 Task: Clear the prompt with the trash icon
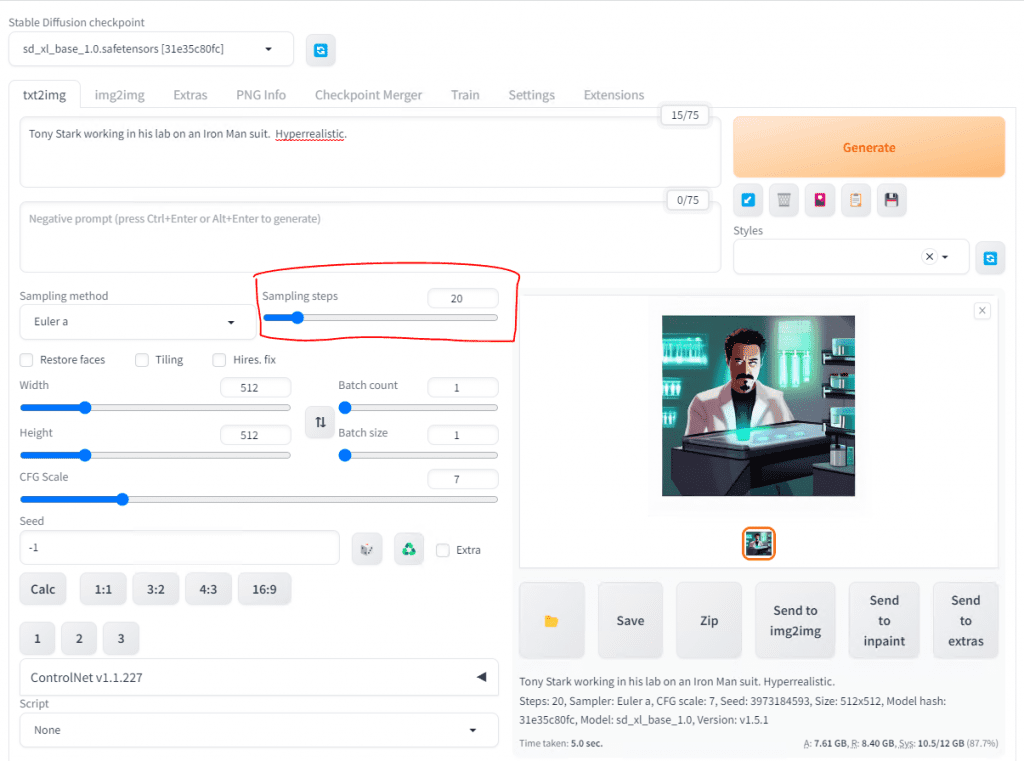pyautogui.click(x=784, y=200)
